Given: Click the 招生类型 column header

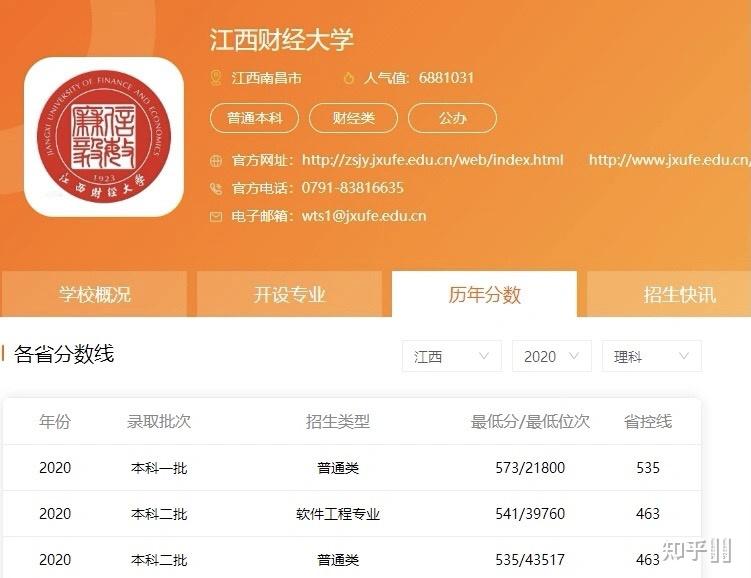Looking at the screenshot, I should tap(338, 421).
